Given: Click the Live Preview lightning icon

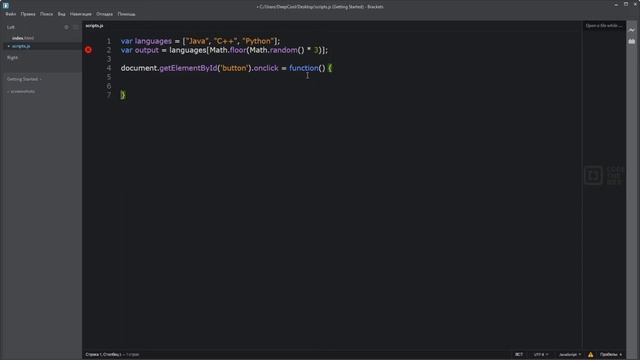Looking at the screenshot, I should coord(632,30).
